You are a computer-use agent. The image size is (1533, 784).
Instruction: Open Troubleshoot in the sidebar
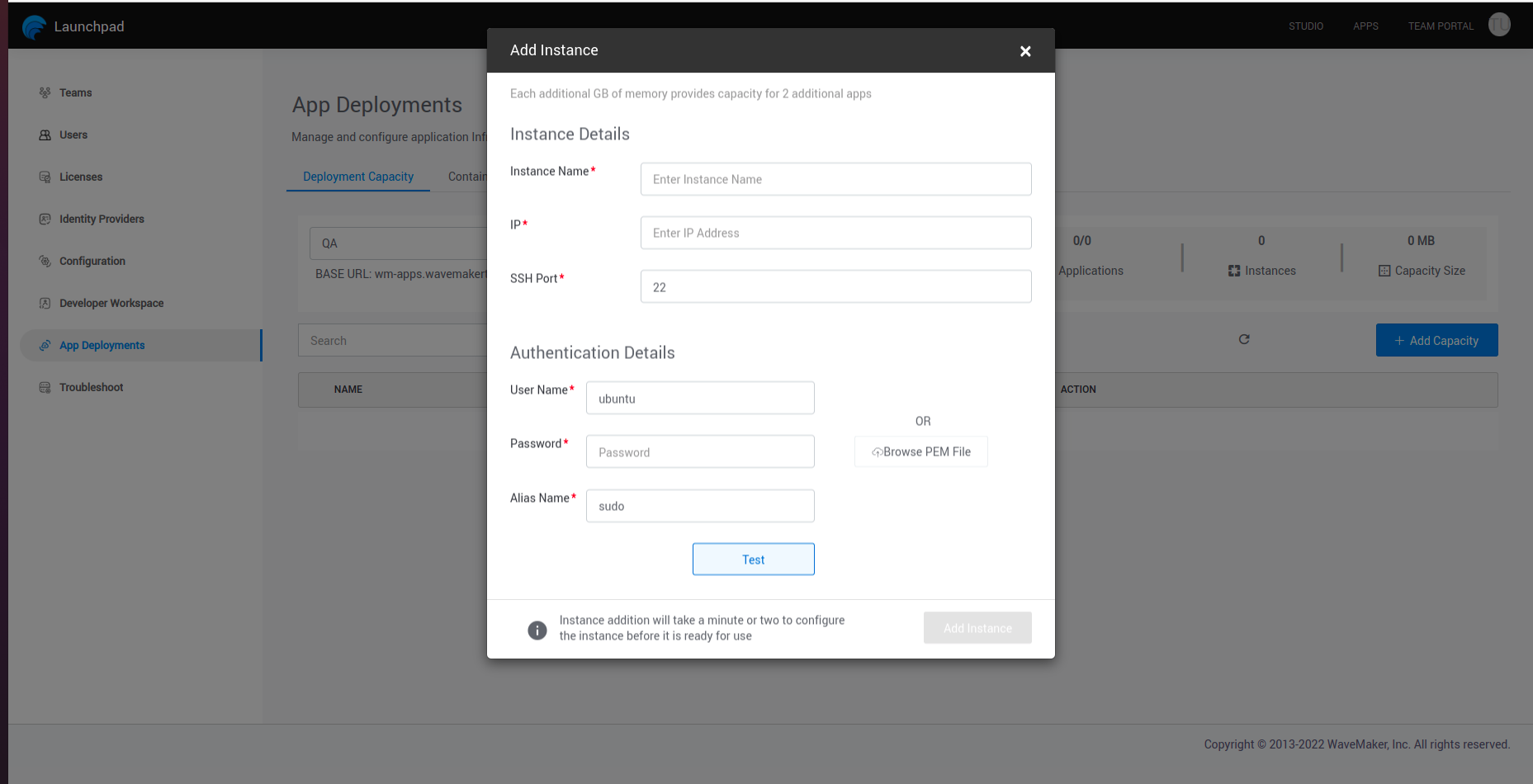pyautogui.click(x=91, y=387)
